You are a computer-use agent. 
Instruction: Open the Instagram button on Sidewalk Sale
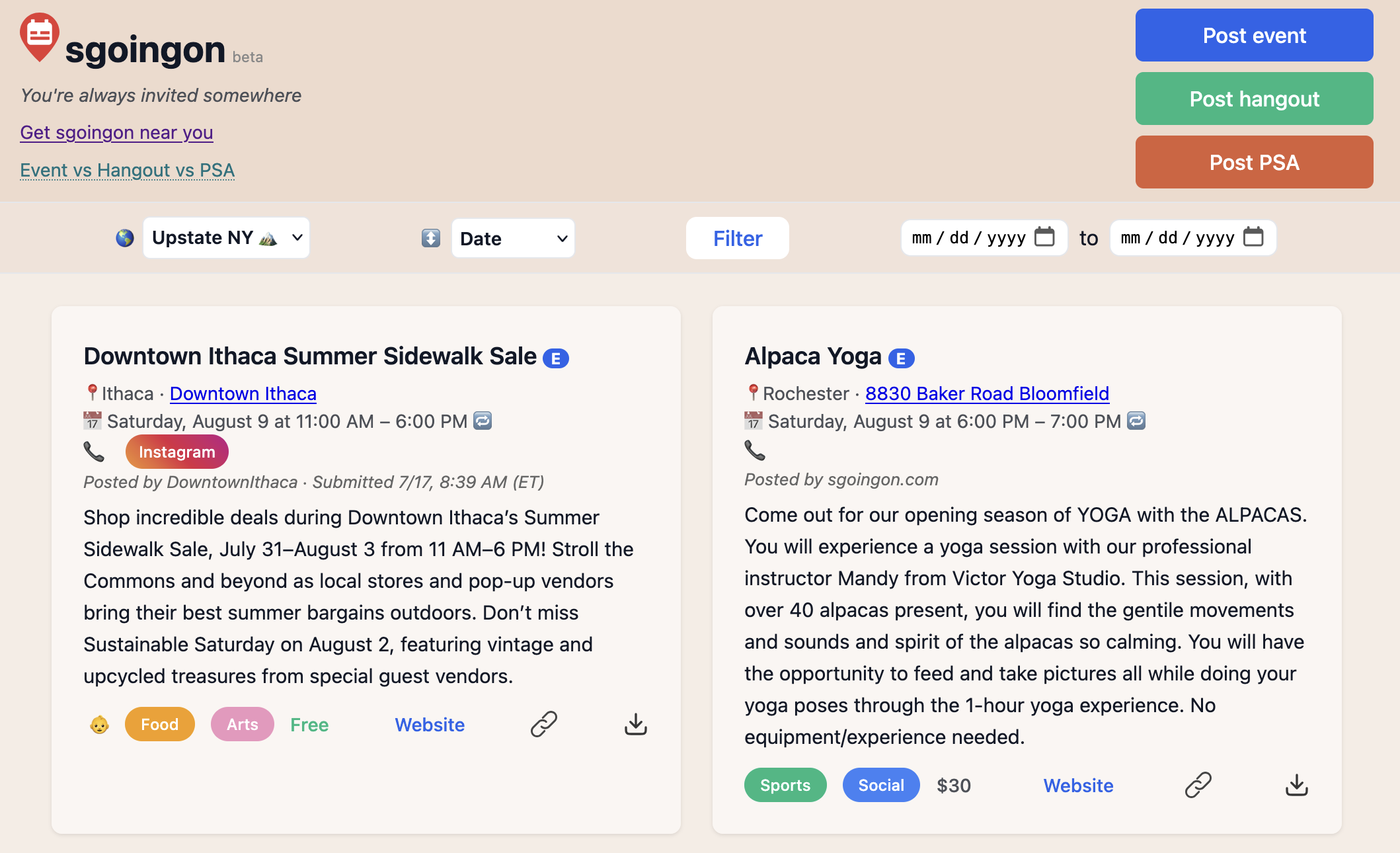pyautogui.click(x=176, y=452)
